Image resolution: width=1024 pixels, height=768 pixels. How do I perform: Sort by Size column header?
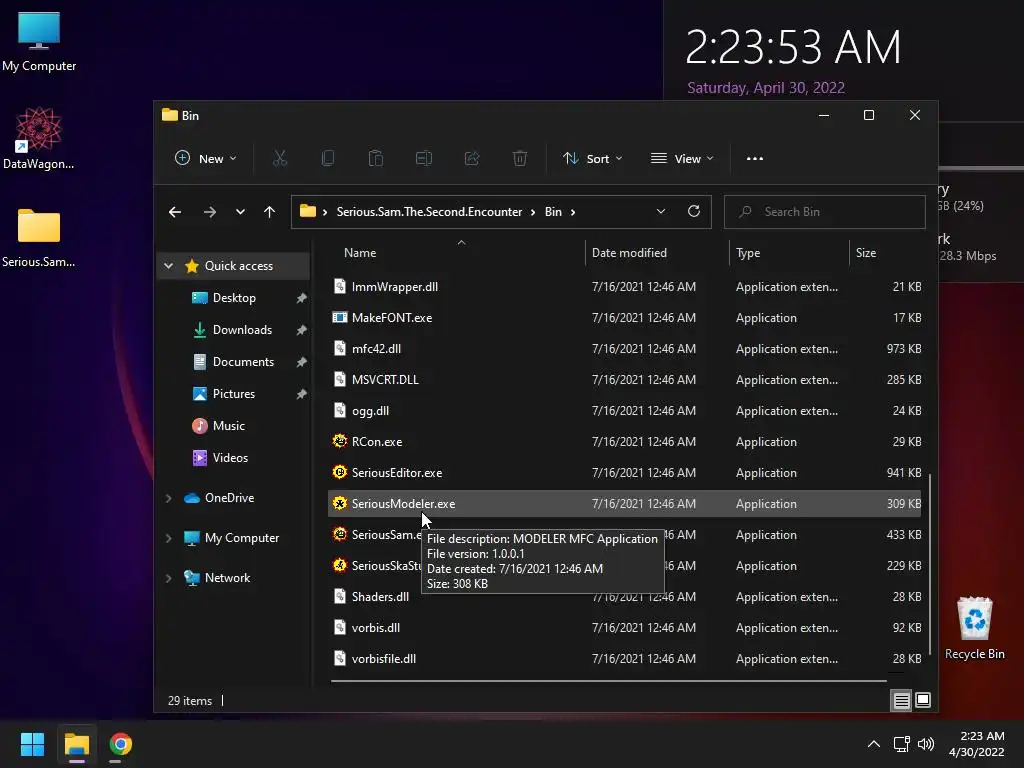pos(865,253)
